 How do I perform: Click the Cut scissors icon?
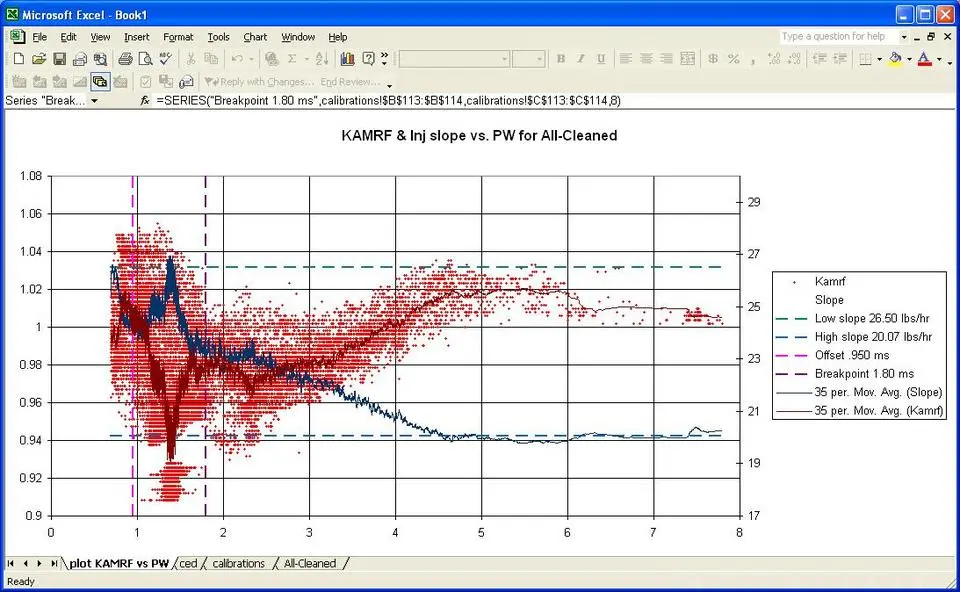(x=191, y=59)
